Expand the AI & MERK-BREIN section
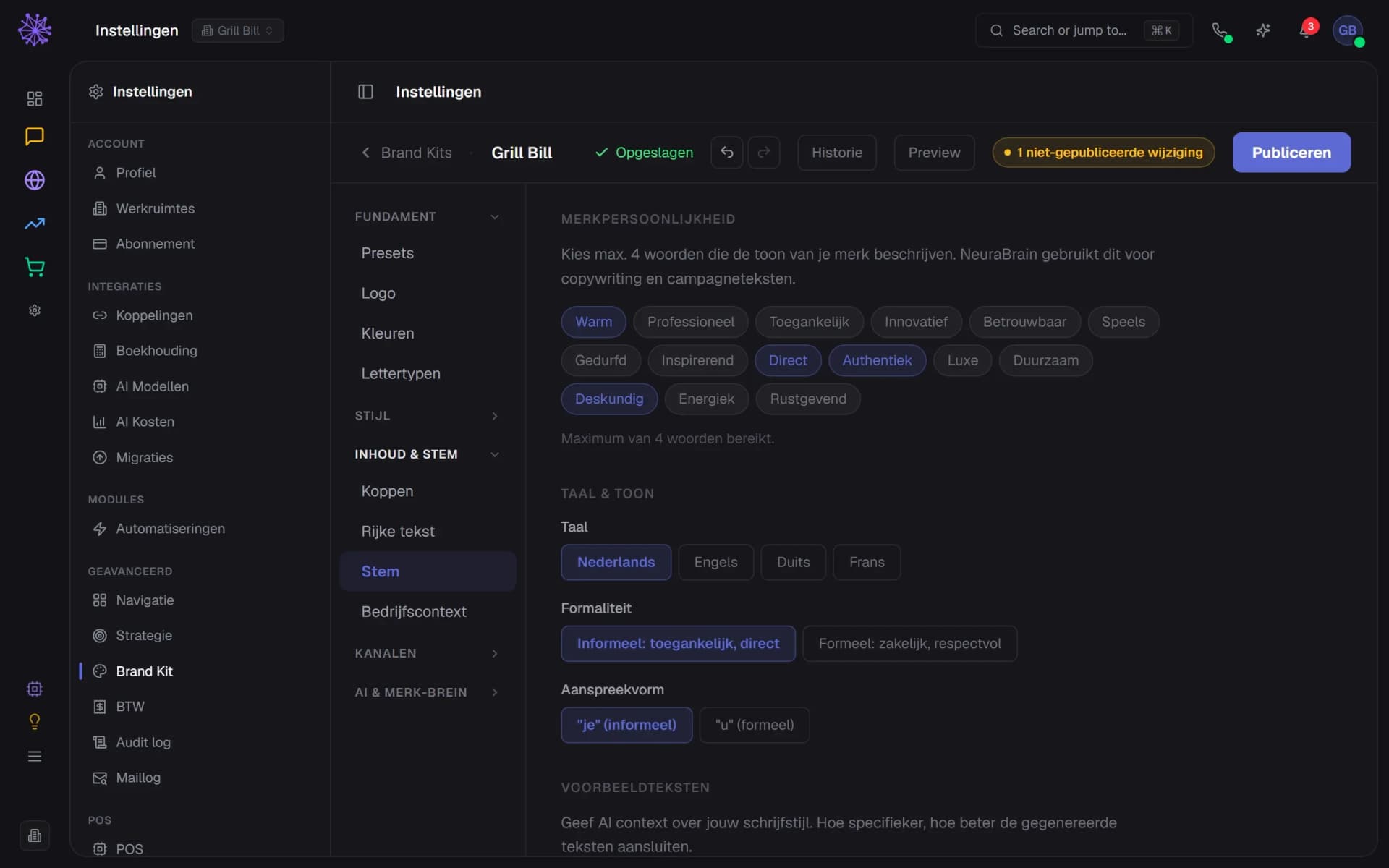 [x=427, y=692]
